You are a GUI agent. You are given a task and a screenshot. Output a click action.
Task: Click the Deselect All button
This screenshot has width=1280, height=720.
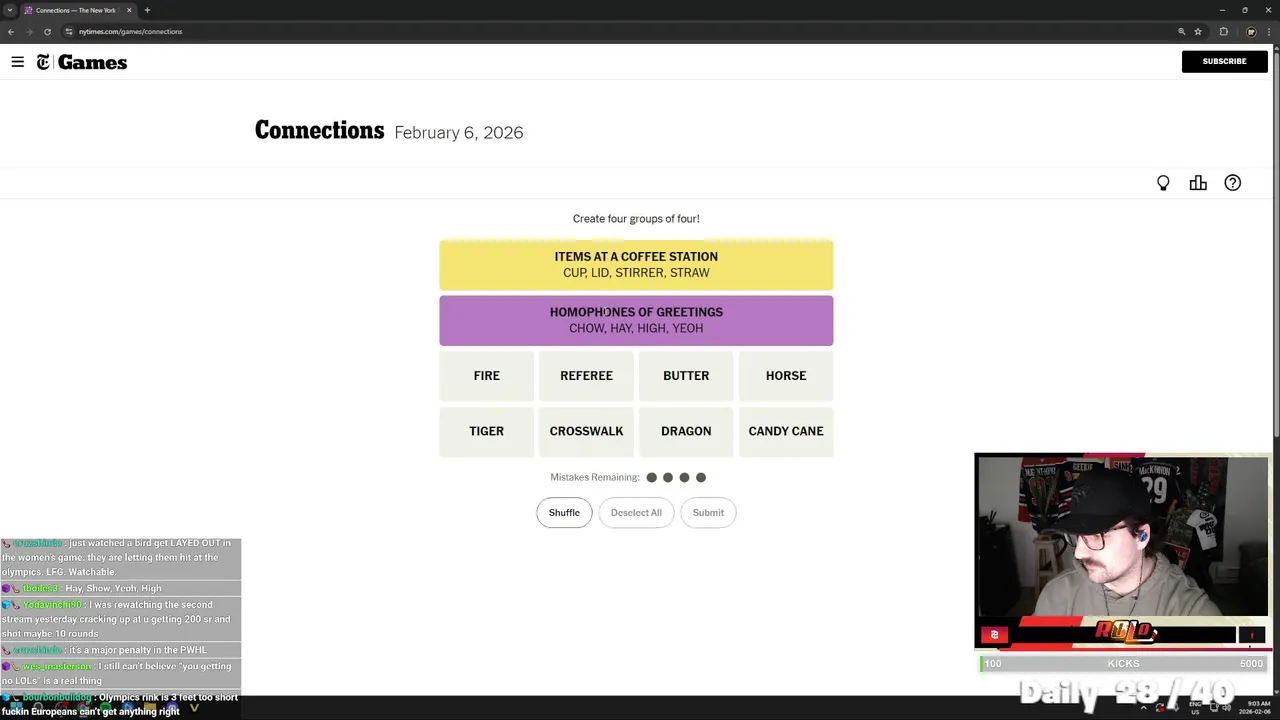(x=636, y=513)
